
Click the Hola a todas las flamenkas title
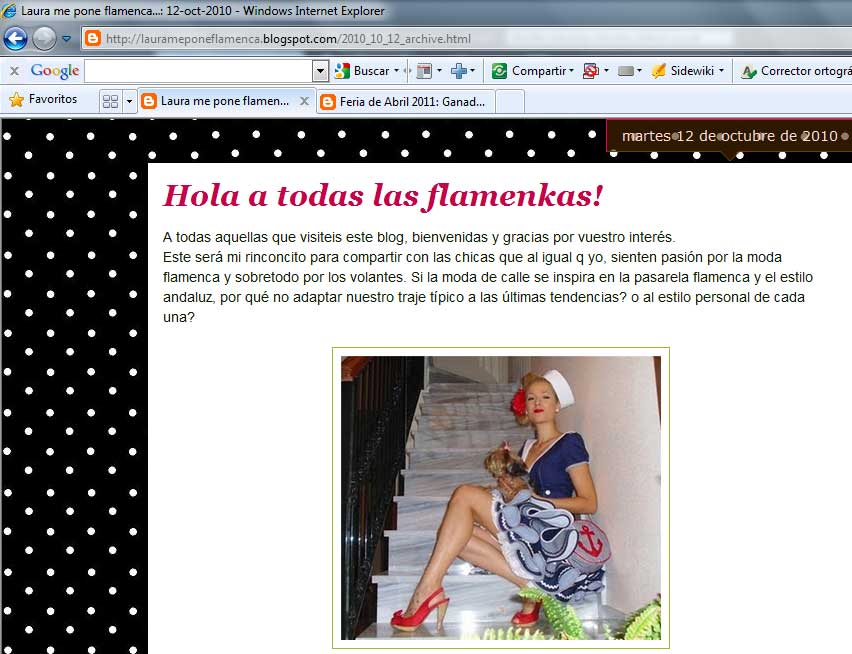pos(383,196)
